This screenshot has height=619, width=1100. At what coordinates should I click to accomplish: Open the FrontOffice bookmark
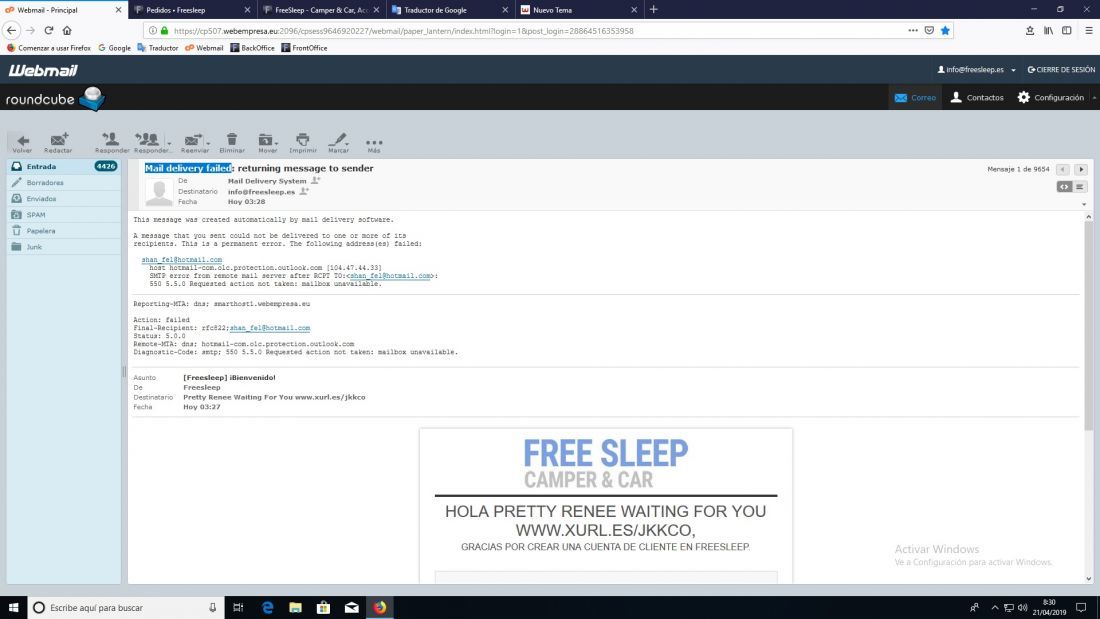tap(304, 48)
